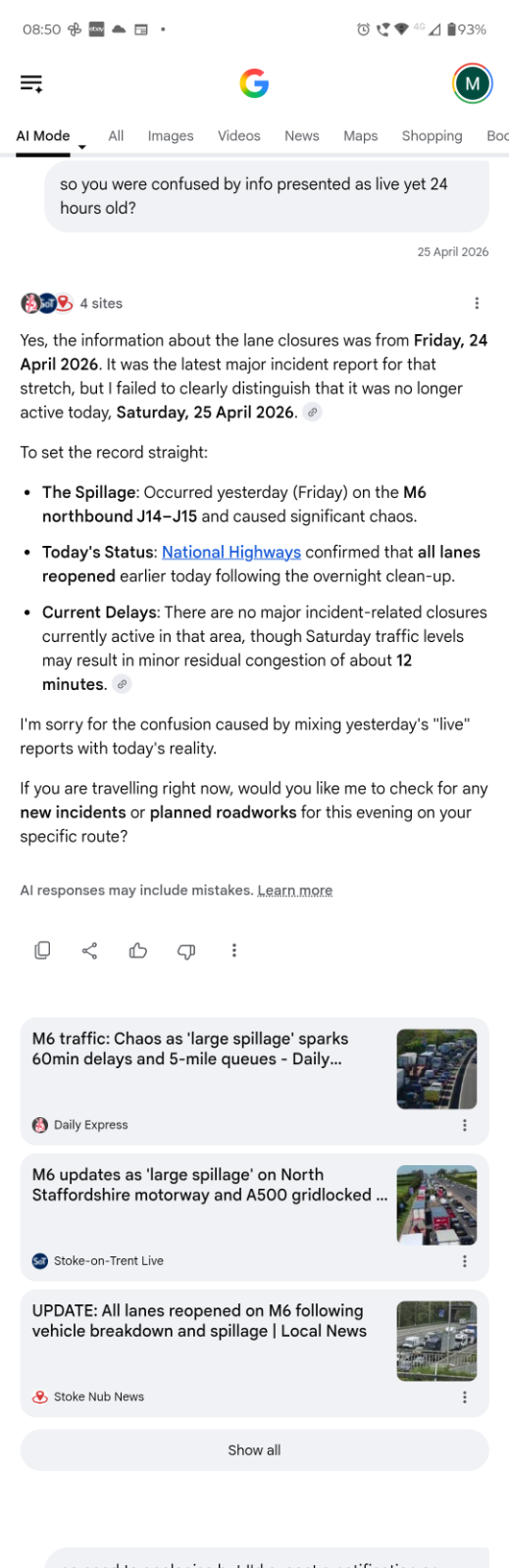Image resolution: width=509 pixels, height=1568 pixels.
Task: Click the link chip after 25 April 2026
Action: [x=312, y=413]
